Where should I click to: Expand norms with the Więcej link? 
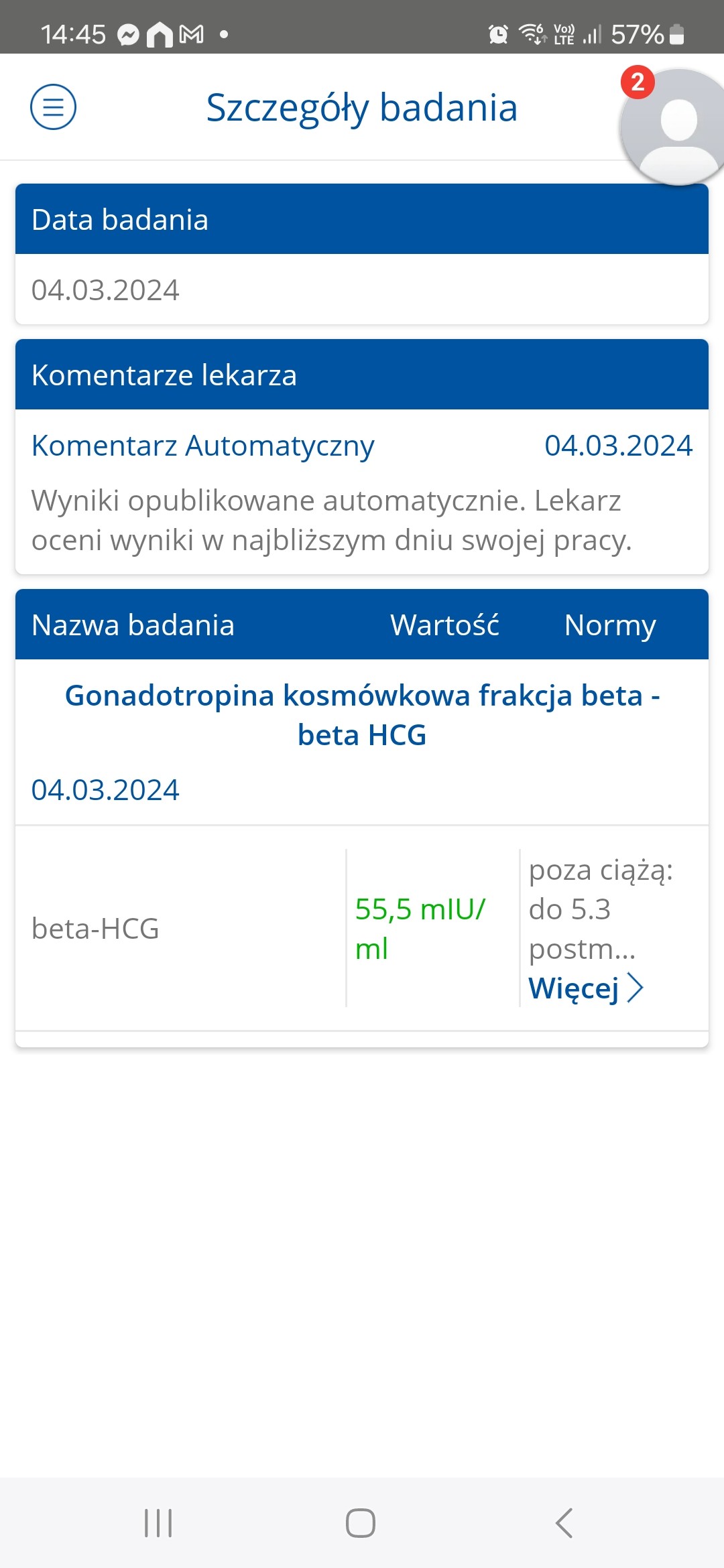[574, 988]
